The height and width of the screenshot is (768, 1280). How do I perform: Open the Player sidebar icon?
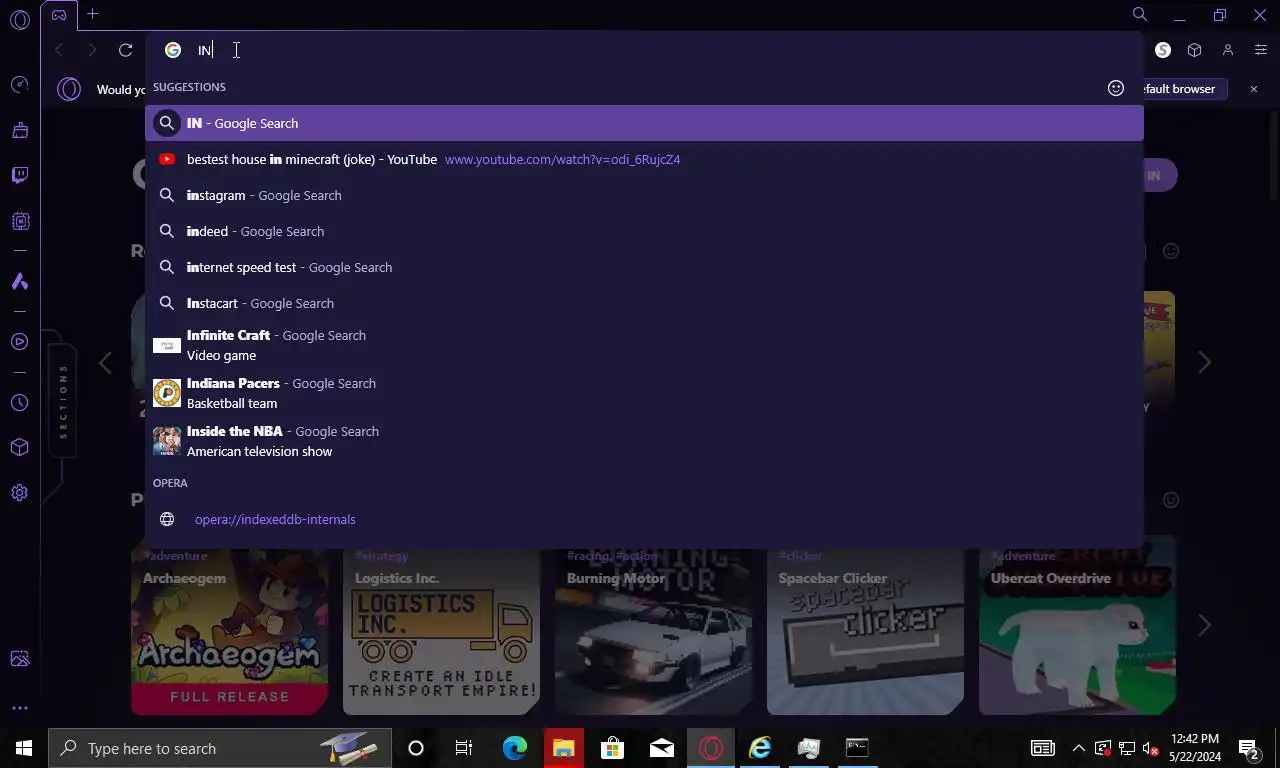(20, 342)
